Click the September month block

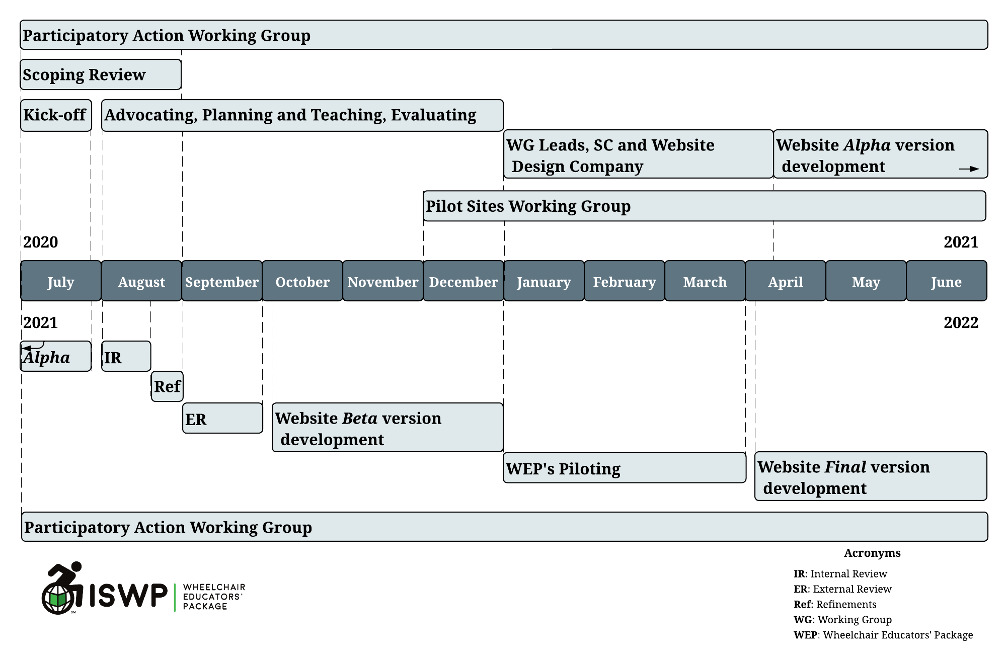point(222,281)
